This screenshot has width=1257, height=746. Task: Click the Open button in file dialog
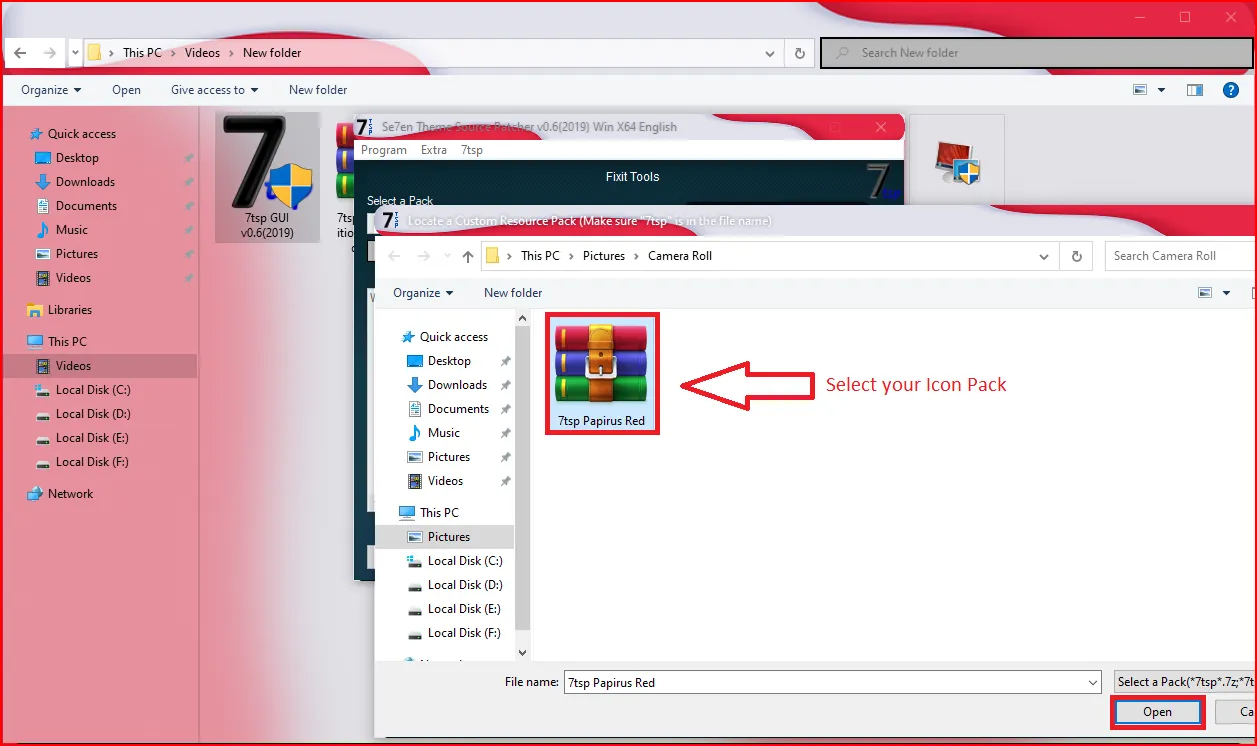click(1157, 712)
